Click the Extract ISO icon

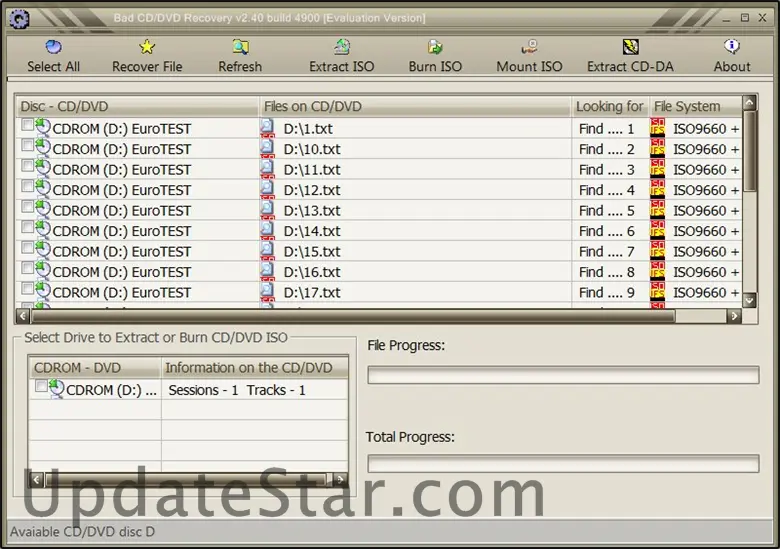342,47
